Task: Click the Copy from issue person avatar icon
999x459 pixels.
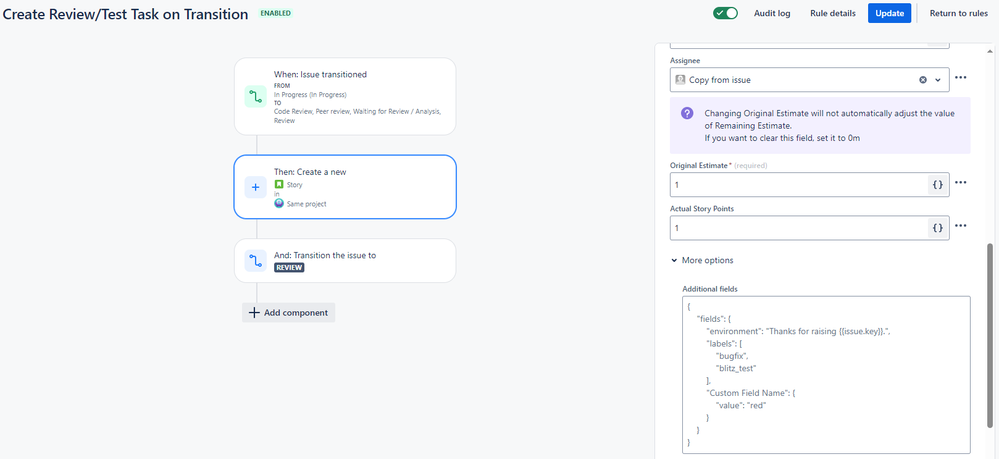Action: [x=680, y=80]
